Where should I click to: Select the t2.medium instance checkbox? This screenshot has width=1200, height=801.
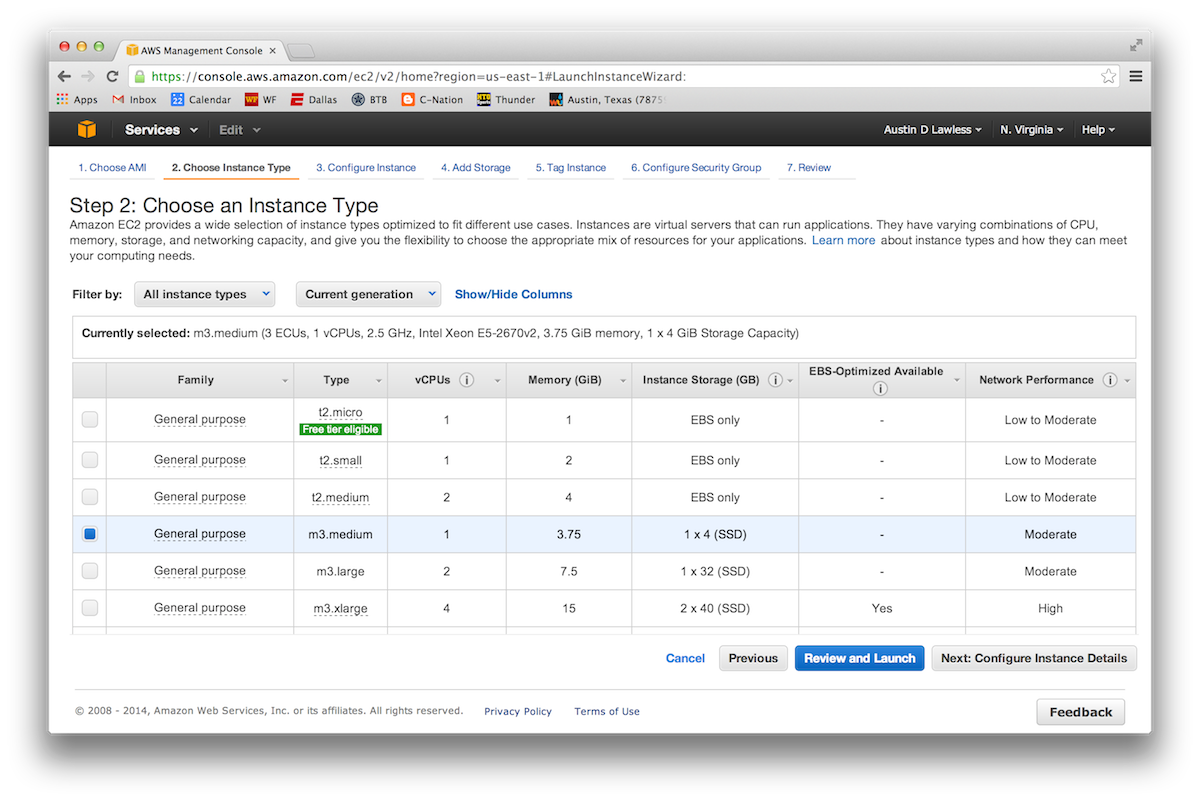coord(90,497)
